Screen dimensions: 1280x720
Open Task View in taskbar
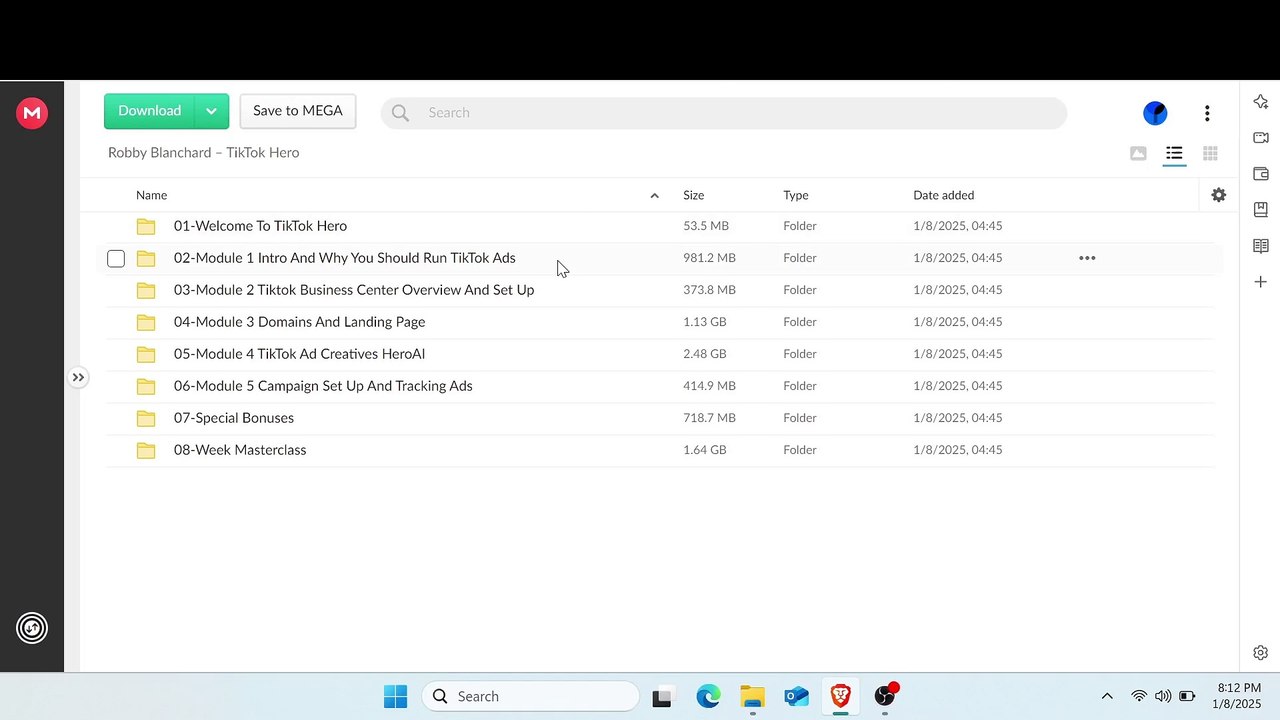[662, 697]
